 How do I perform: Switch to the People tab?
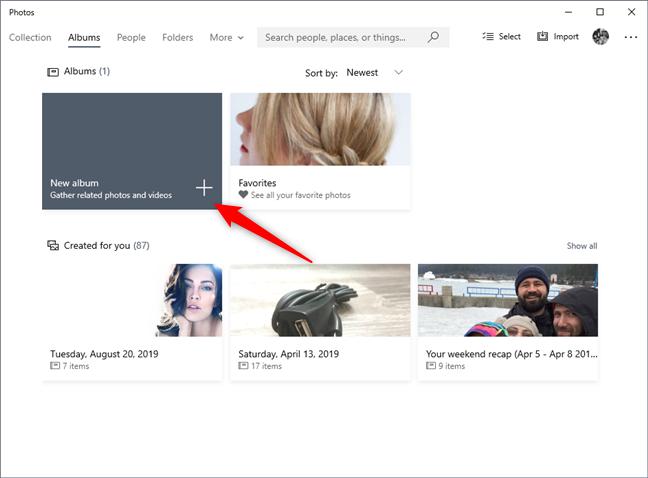[x=131, y=38]
